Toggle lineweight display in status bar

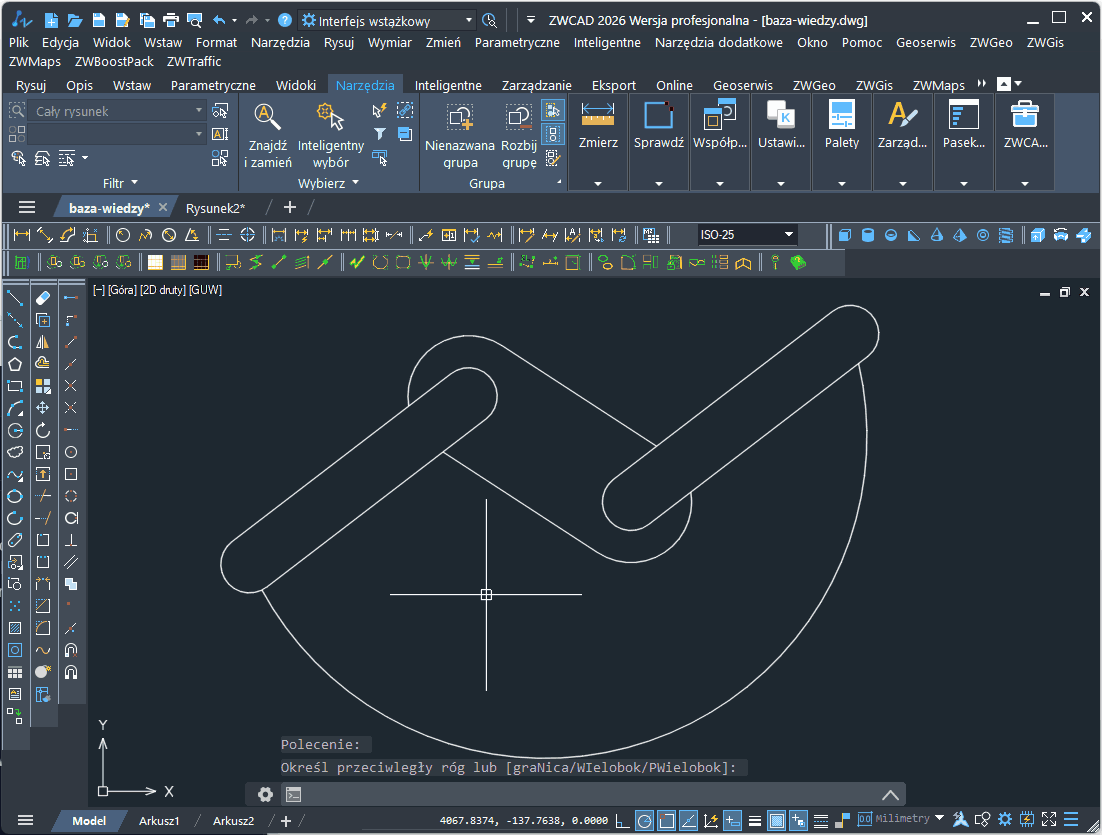[755, 820]
